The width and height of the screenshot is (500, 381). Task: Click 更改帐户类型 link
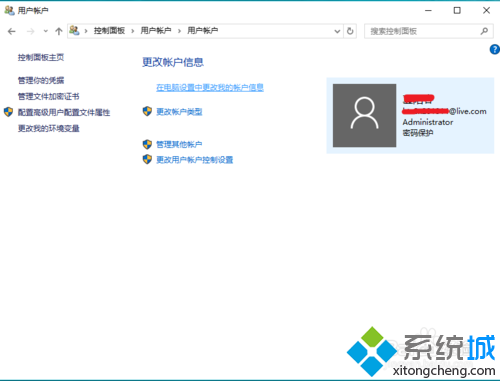179,112
